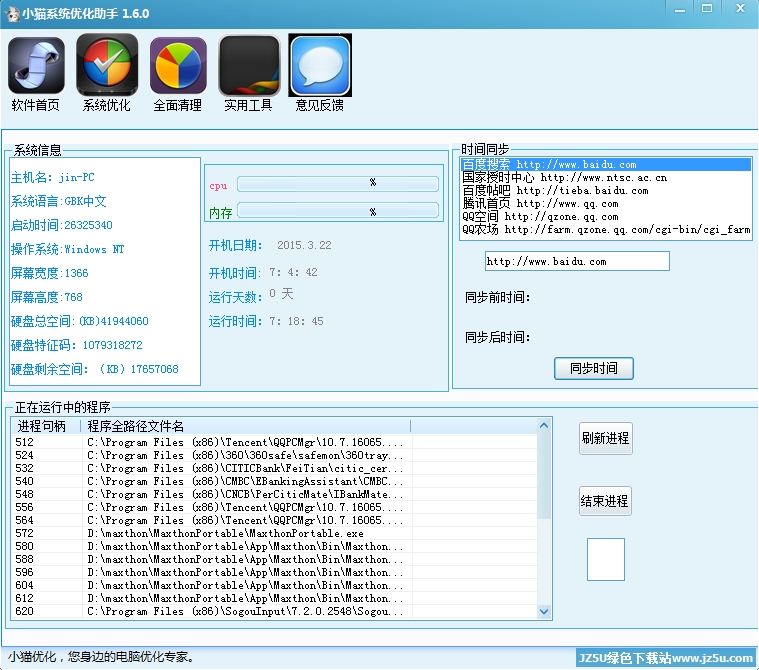Click the 硬盘特征码 1079318272 text

[76, 345]
